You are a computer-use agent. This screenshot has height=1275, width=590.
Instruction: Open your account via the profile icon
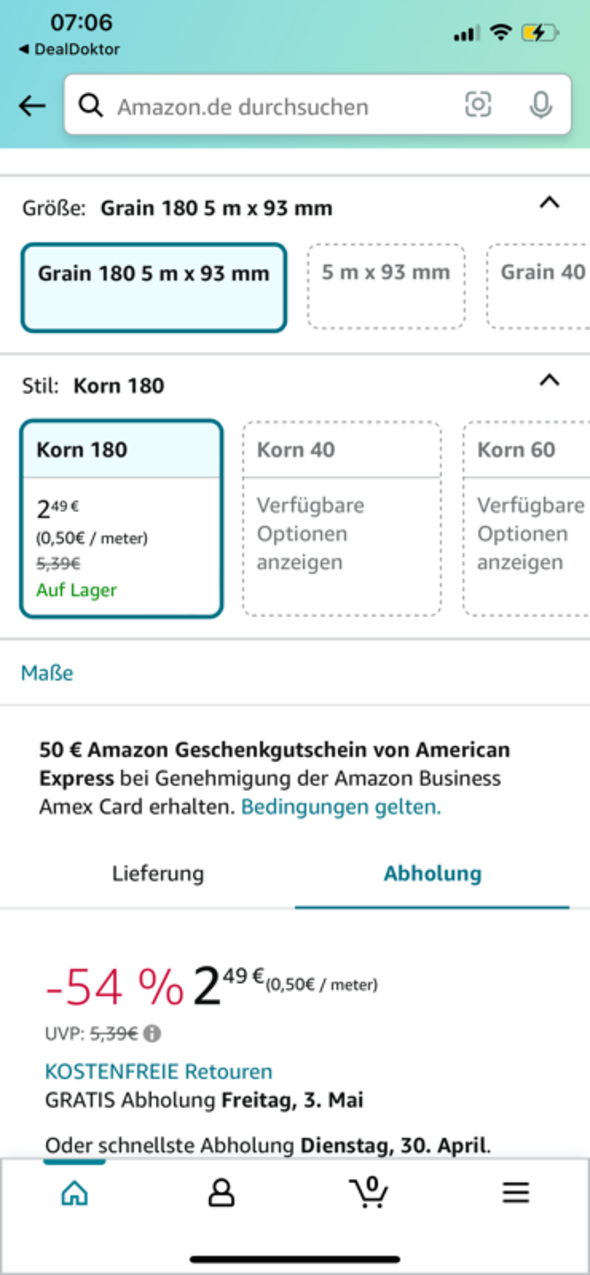221,1192
